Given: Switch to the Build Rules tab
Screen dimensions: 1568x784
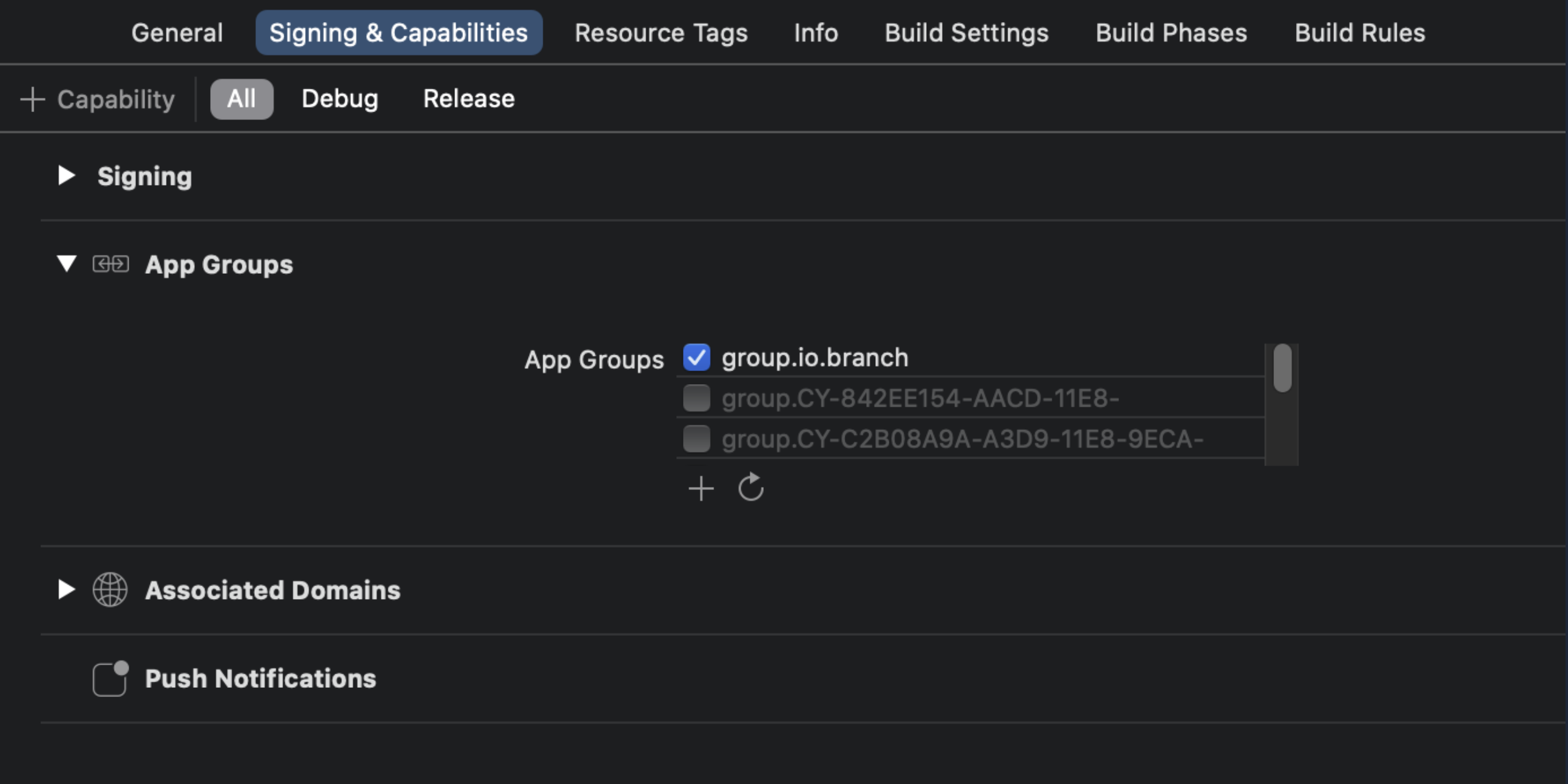Looking at the screenshot, I should point(1360,32).
